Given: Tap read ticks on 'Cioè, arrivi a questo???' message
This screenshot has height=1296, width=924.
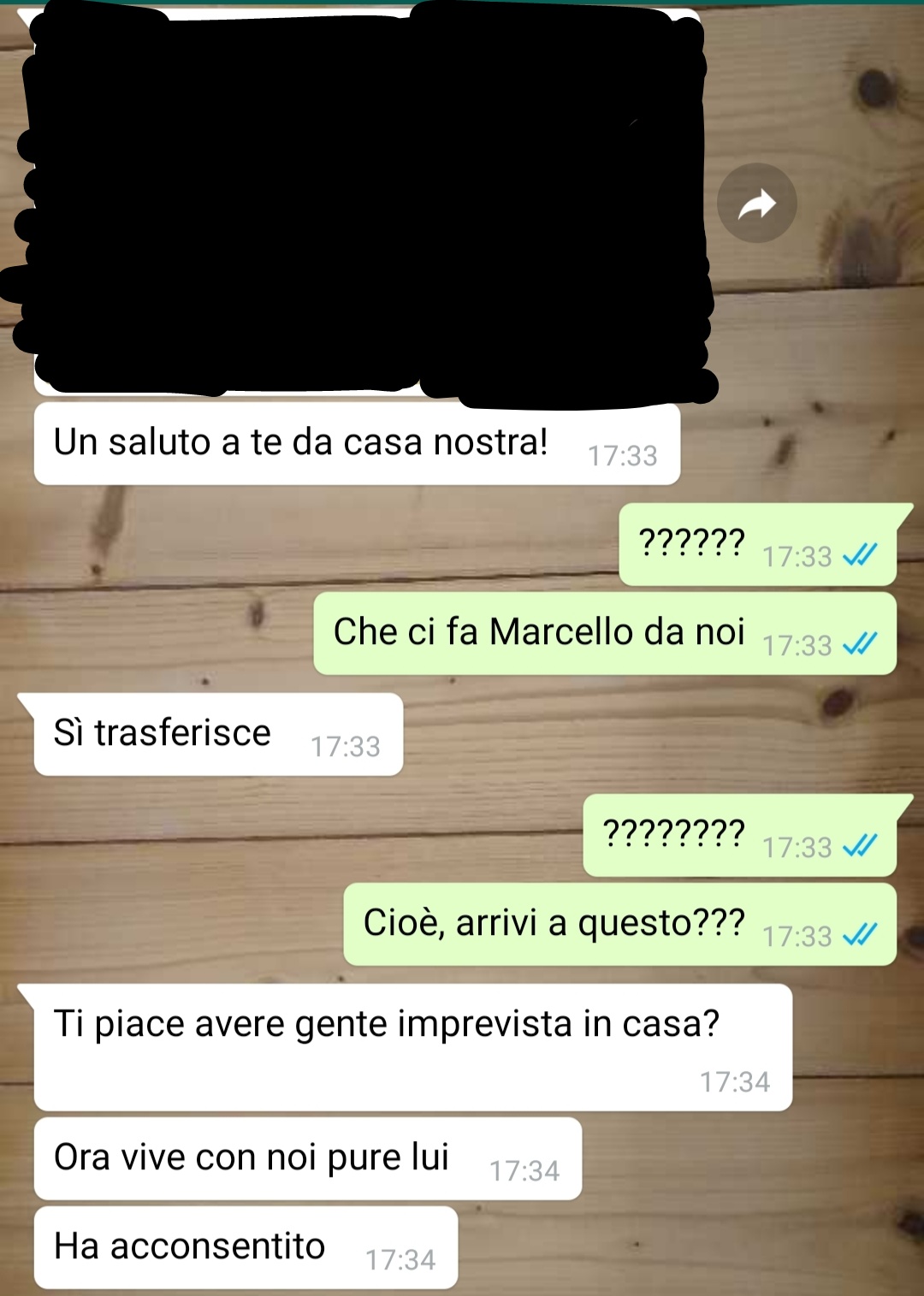Looking at the screenshot, I should point(860,936).
